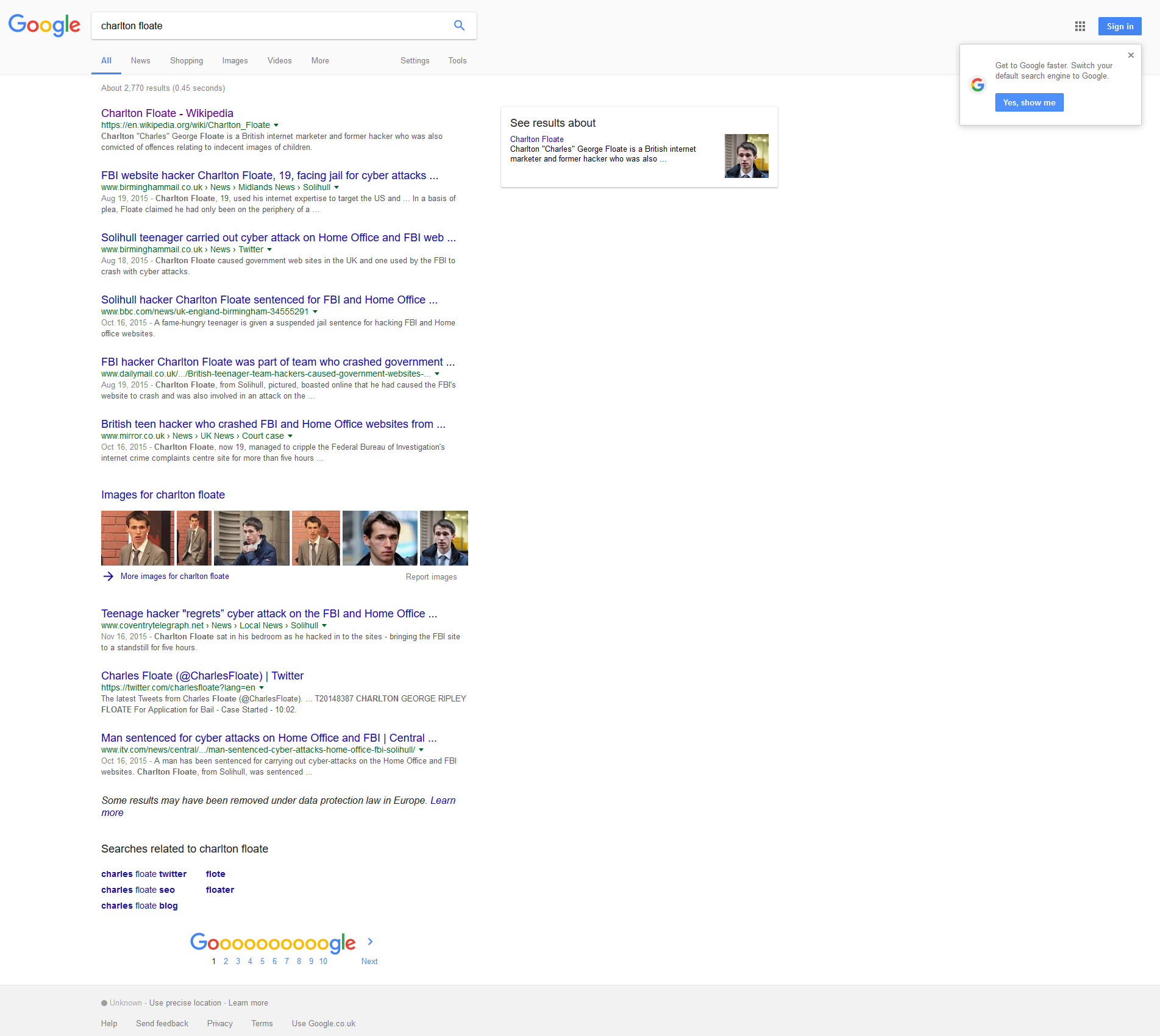The image size is (1160, 1036).
Task: Open first image thumbnail in image results
Action: click(138, 538)
